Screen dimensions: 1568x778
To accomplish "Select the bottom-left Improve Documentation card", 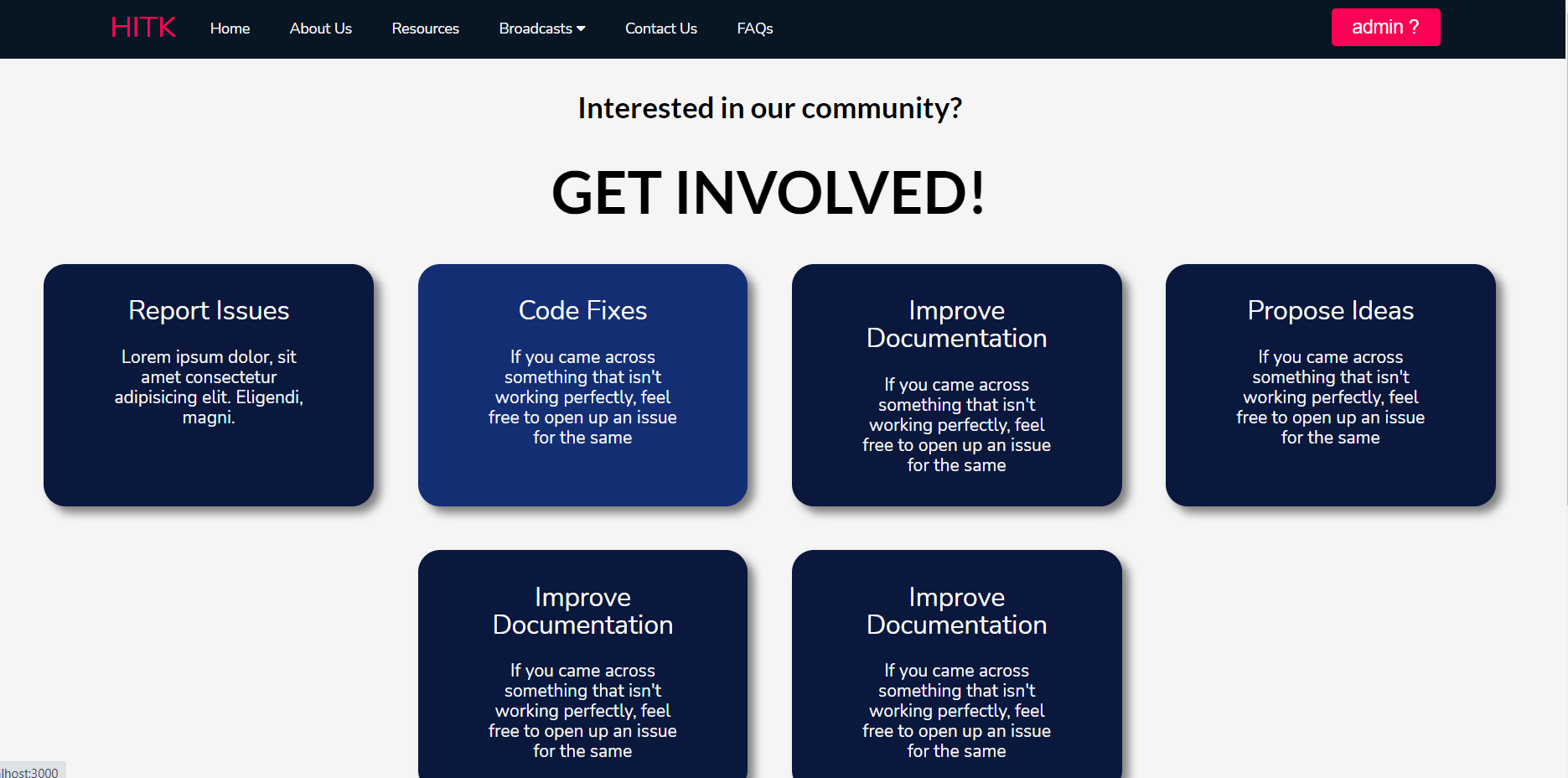I will (582, 671).
